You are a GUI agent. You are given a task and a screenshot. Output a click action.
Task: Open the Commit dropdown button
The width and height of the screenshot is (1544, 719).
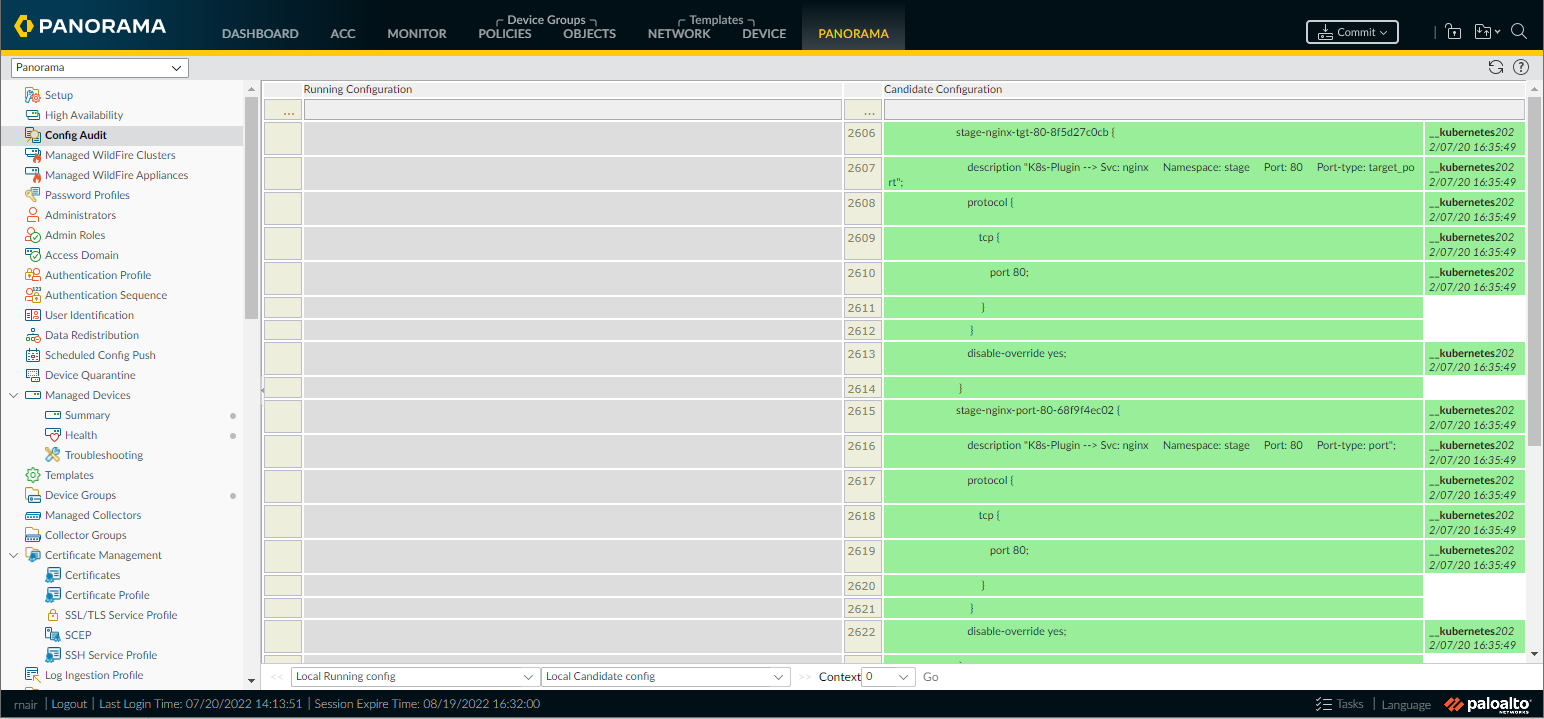1352,32
